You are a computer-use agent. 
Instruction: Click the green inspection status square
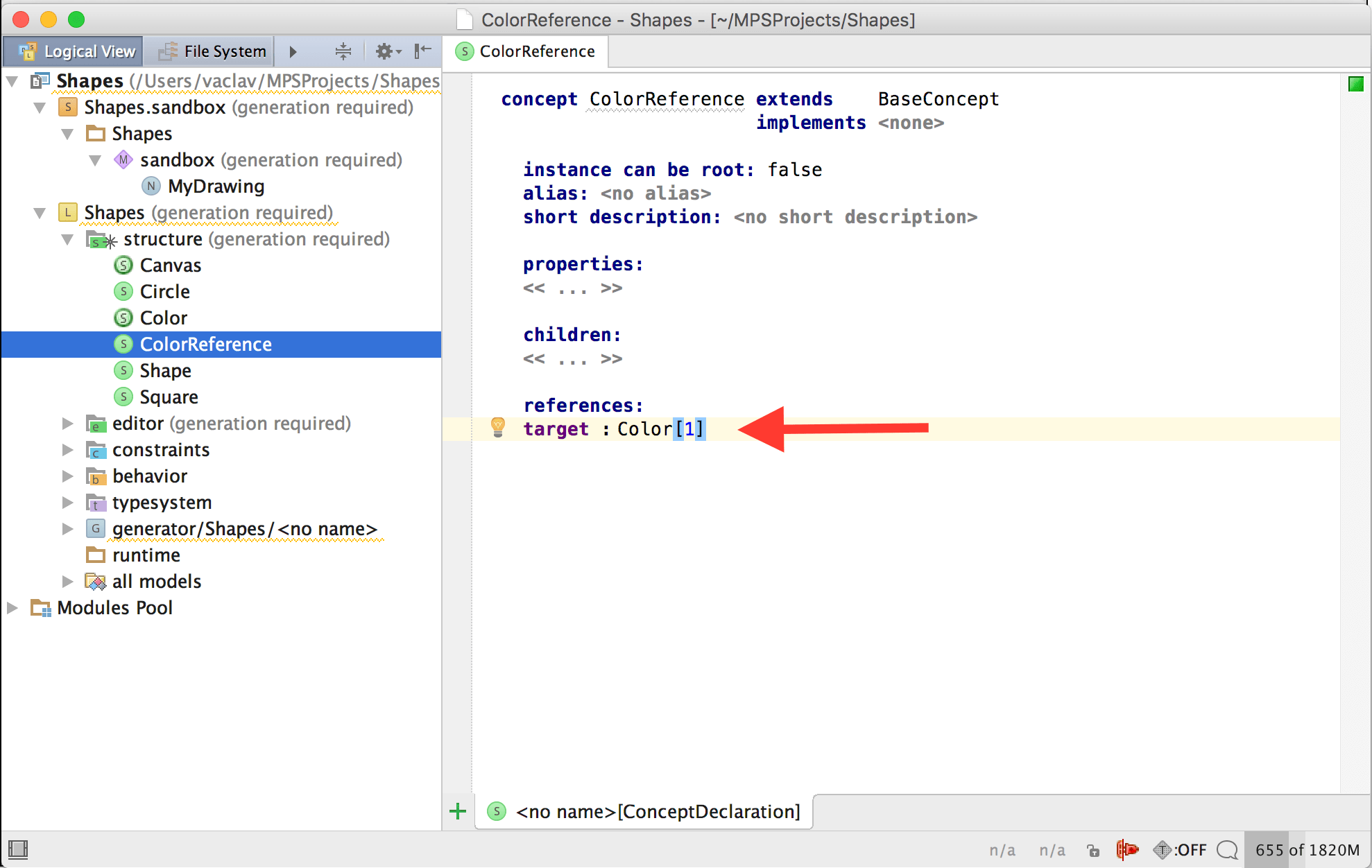click(1355, 85)
